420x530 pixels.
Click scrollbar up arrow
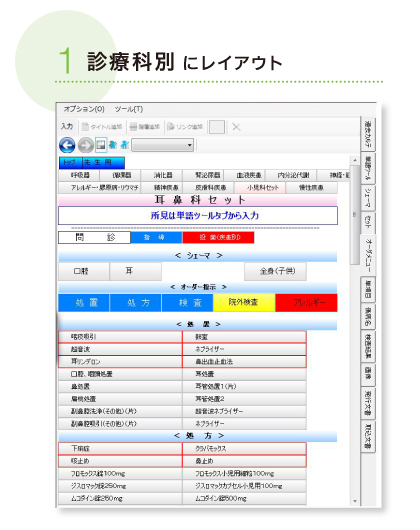[354, 160]
